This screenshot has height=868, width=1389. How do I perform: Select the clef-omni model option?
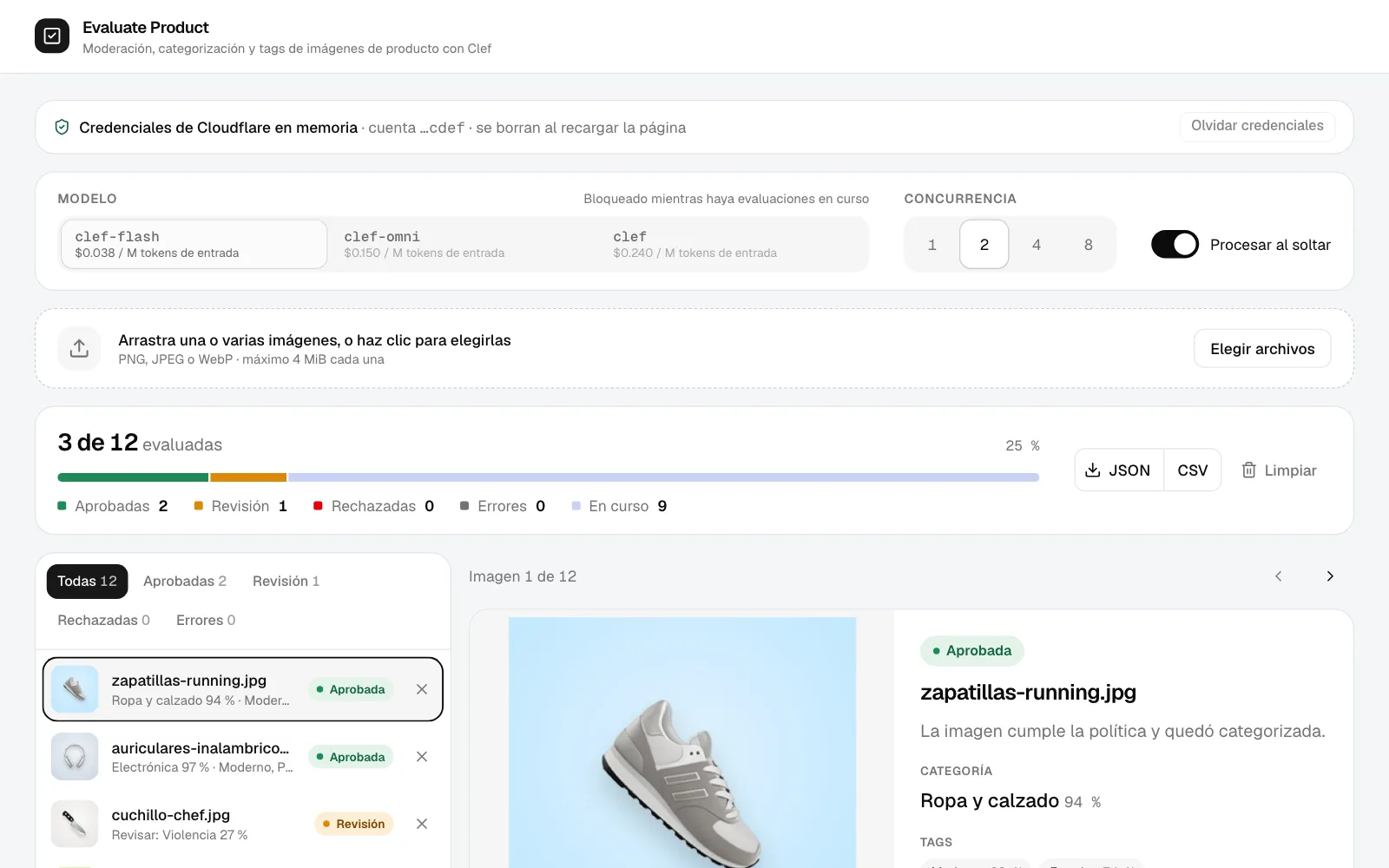463,244
